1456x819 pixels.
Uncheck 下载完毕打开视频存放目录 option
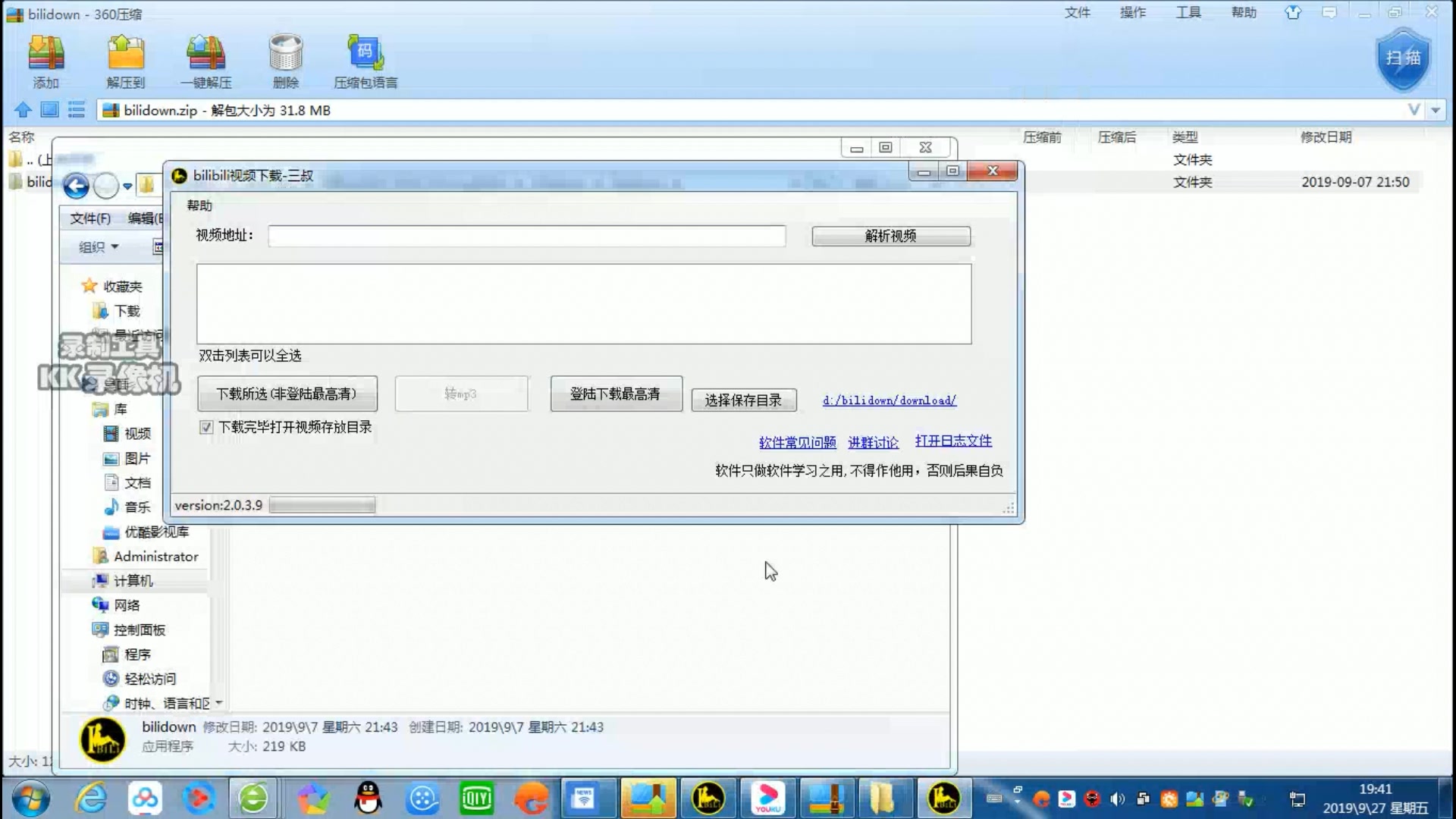pyautogui.click(x=206, y=427)
